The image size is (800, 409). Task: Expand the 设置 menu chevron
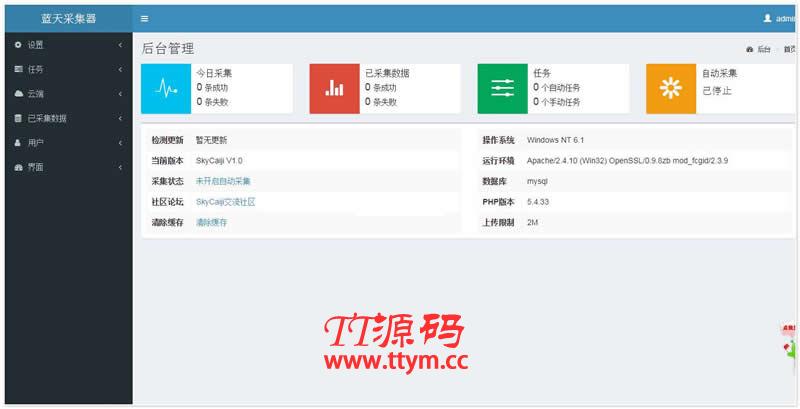(120, 45)
